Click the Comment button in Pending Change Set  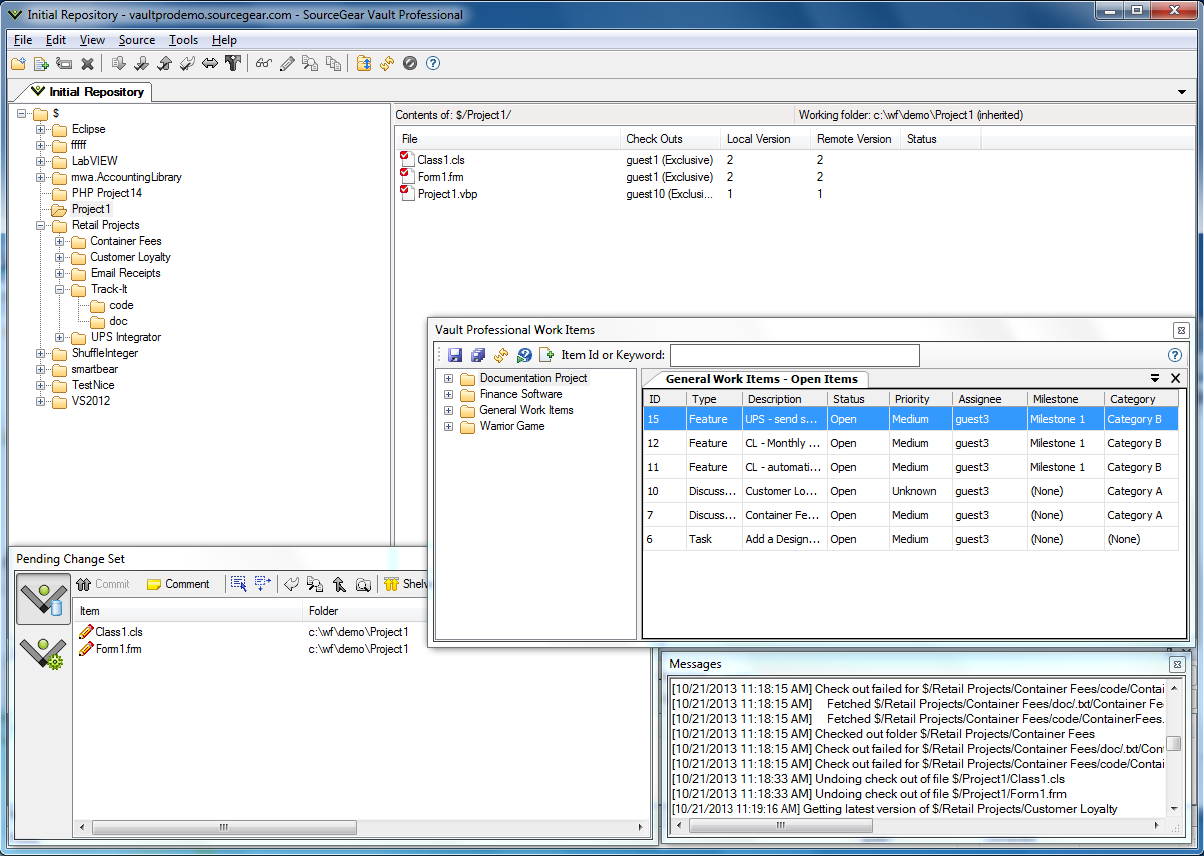coord(178,584)
